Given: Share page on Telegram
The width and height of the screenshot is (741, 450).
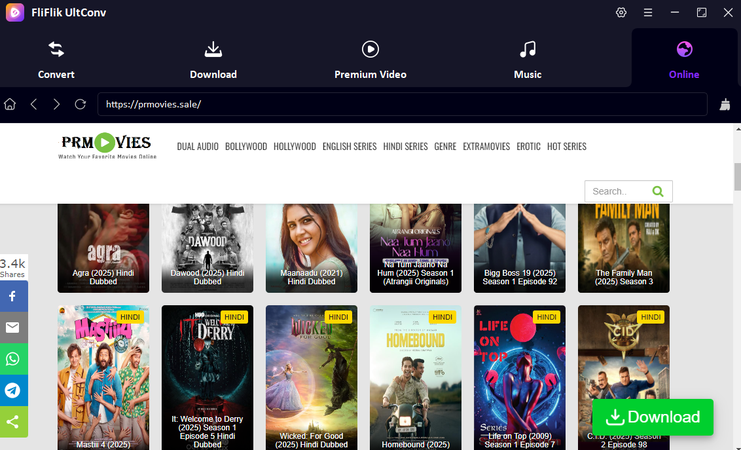Looking at the screenshot, I should pyautogui.click(x=13, y=390).
